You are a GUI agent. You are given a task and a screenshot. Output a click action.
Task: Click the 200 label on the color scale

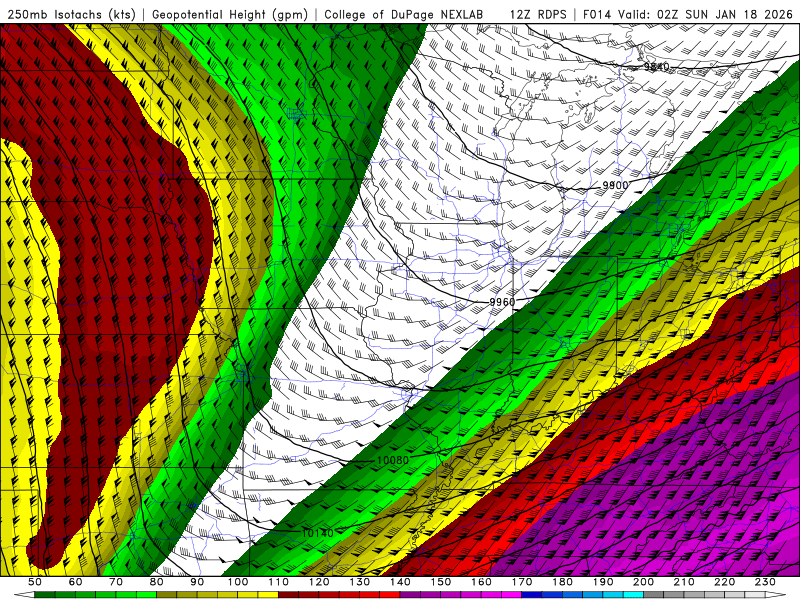(643, 582)
